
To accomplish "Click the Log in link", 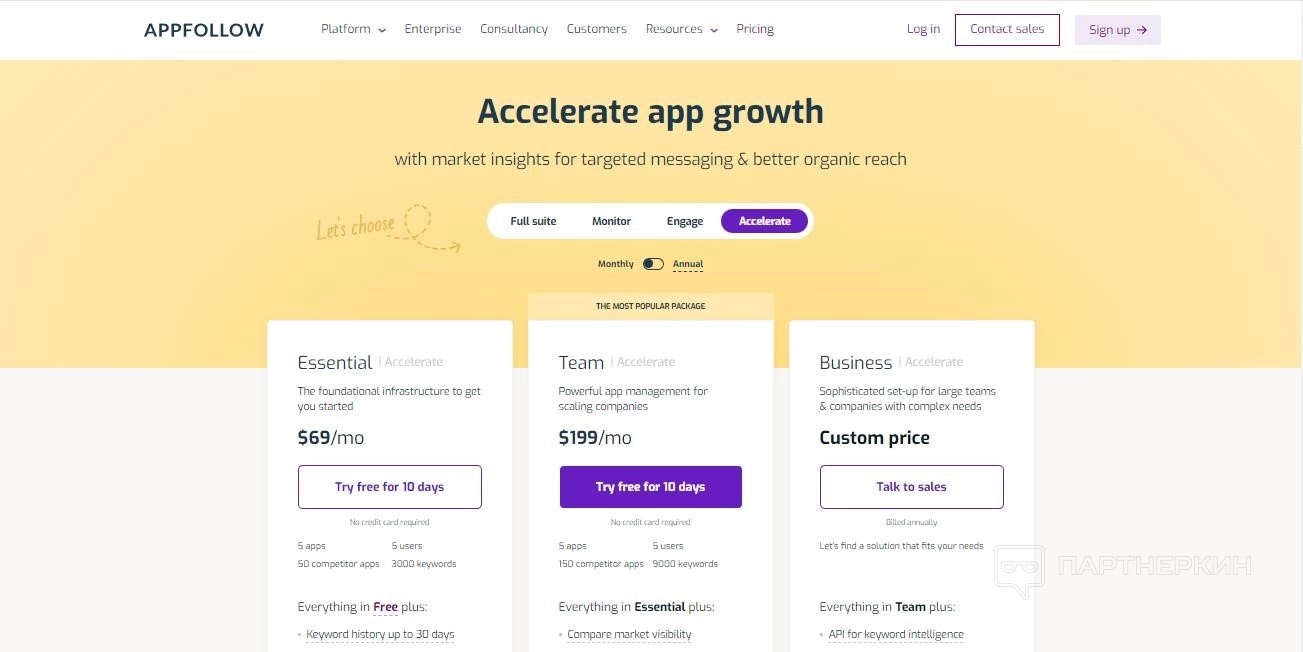I will click(x=923, y=29).
